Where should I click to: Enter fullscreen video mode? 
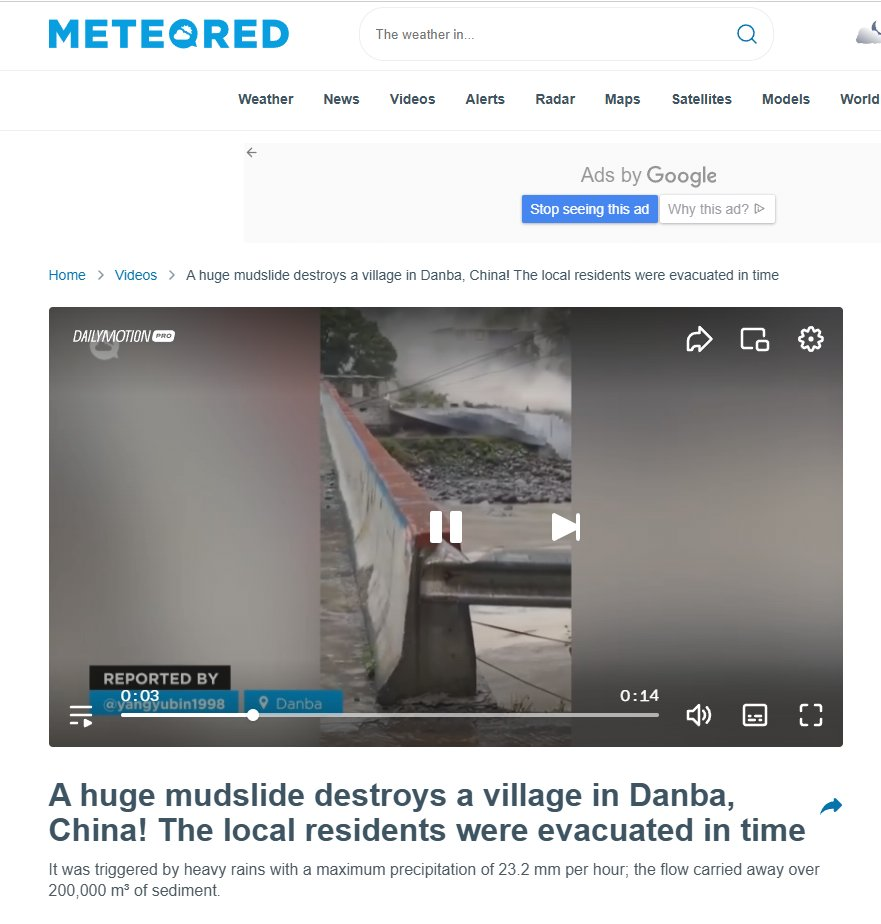click(x=810, y=715)
